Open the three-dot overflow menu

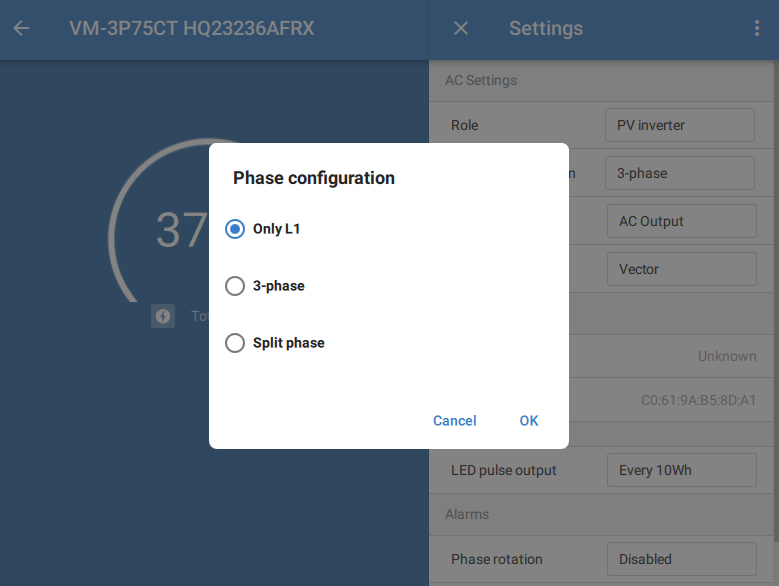(x=757, y=29)
